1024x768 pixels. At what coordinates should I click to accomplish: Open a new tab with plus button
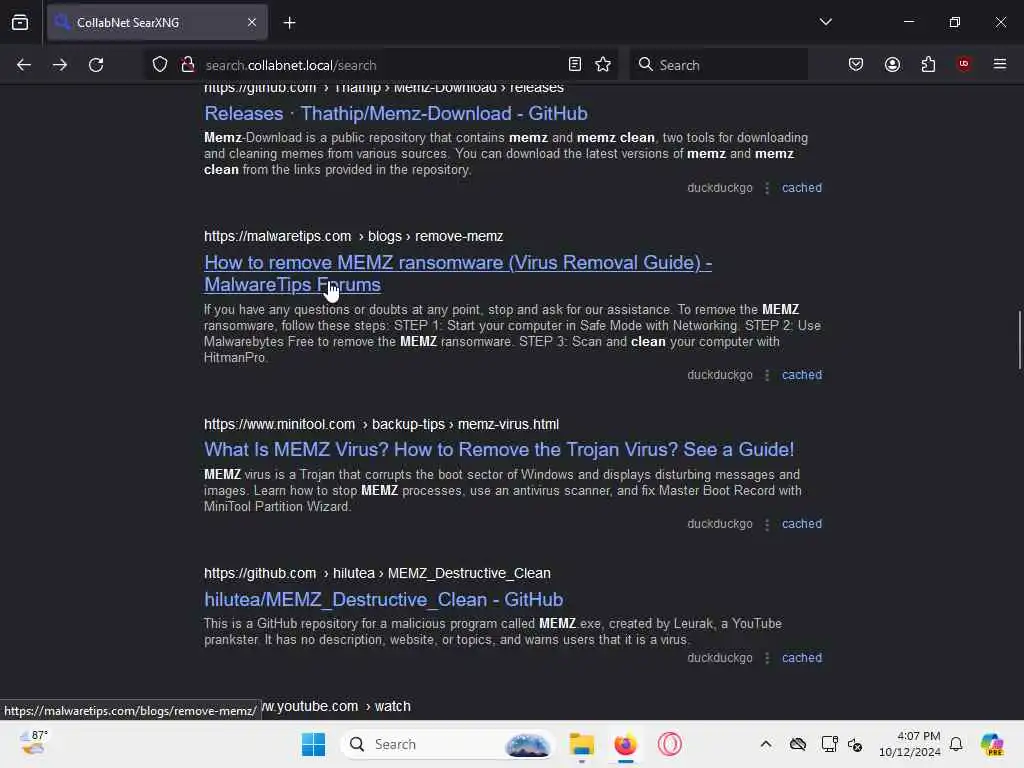[x=289, y=23]
